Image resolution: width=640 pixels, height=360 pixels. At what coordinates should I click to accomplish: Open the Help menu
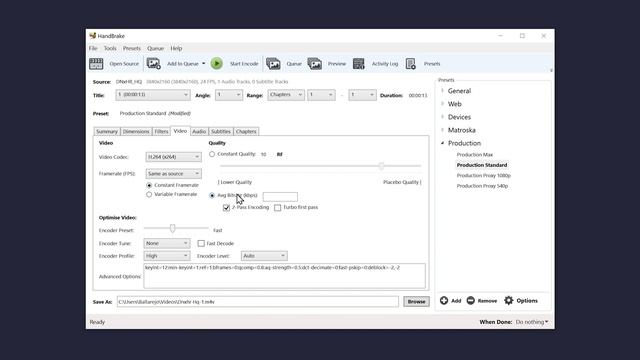(176, 48)
